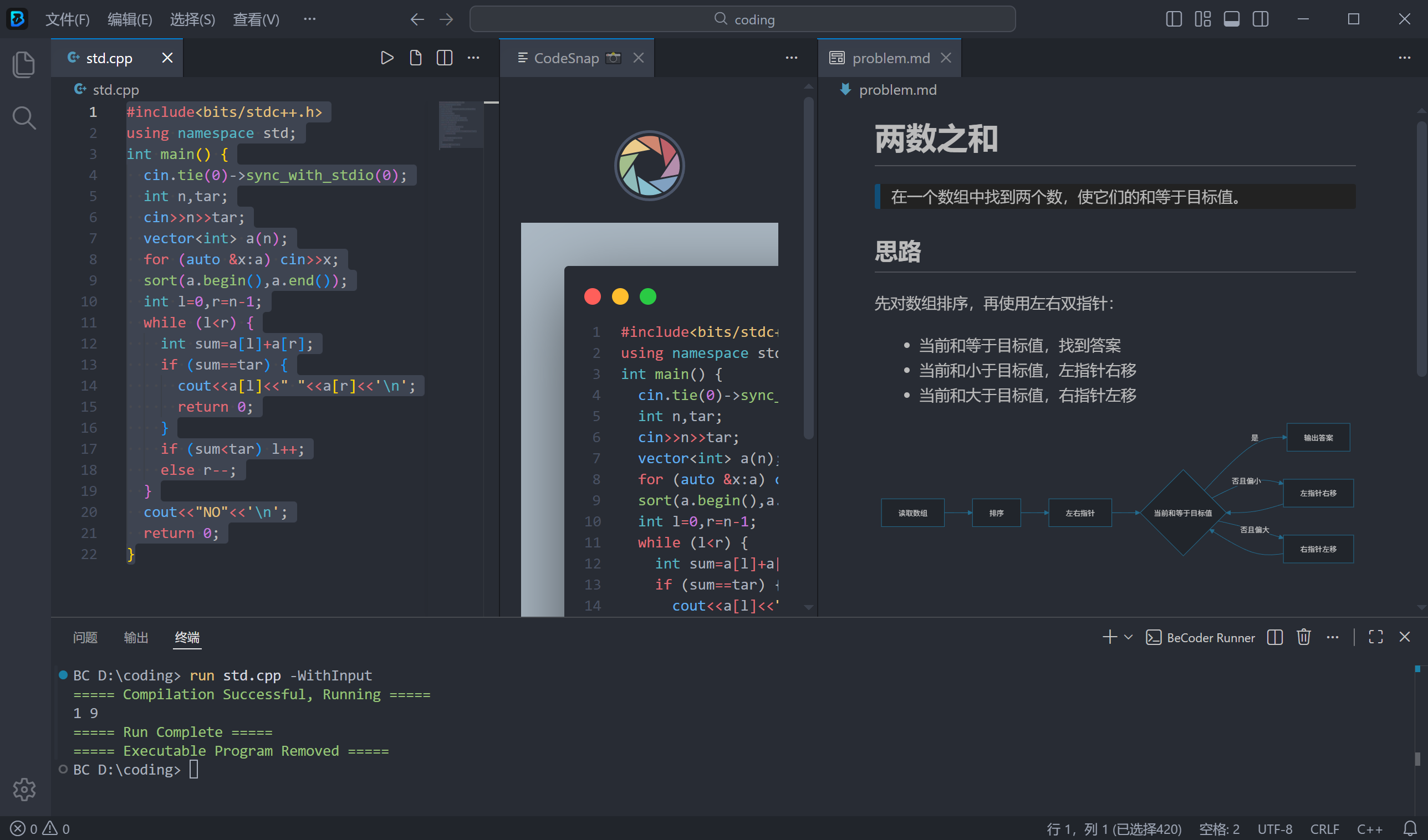Switch to the problem.md tab

891,58
